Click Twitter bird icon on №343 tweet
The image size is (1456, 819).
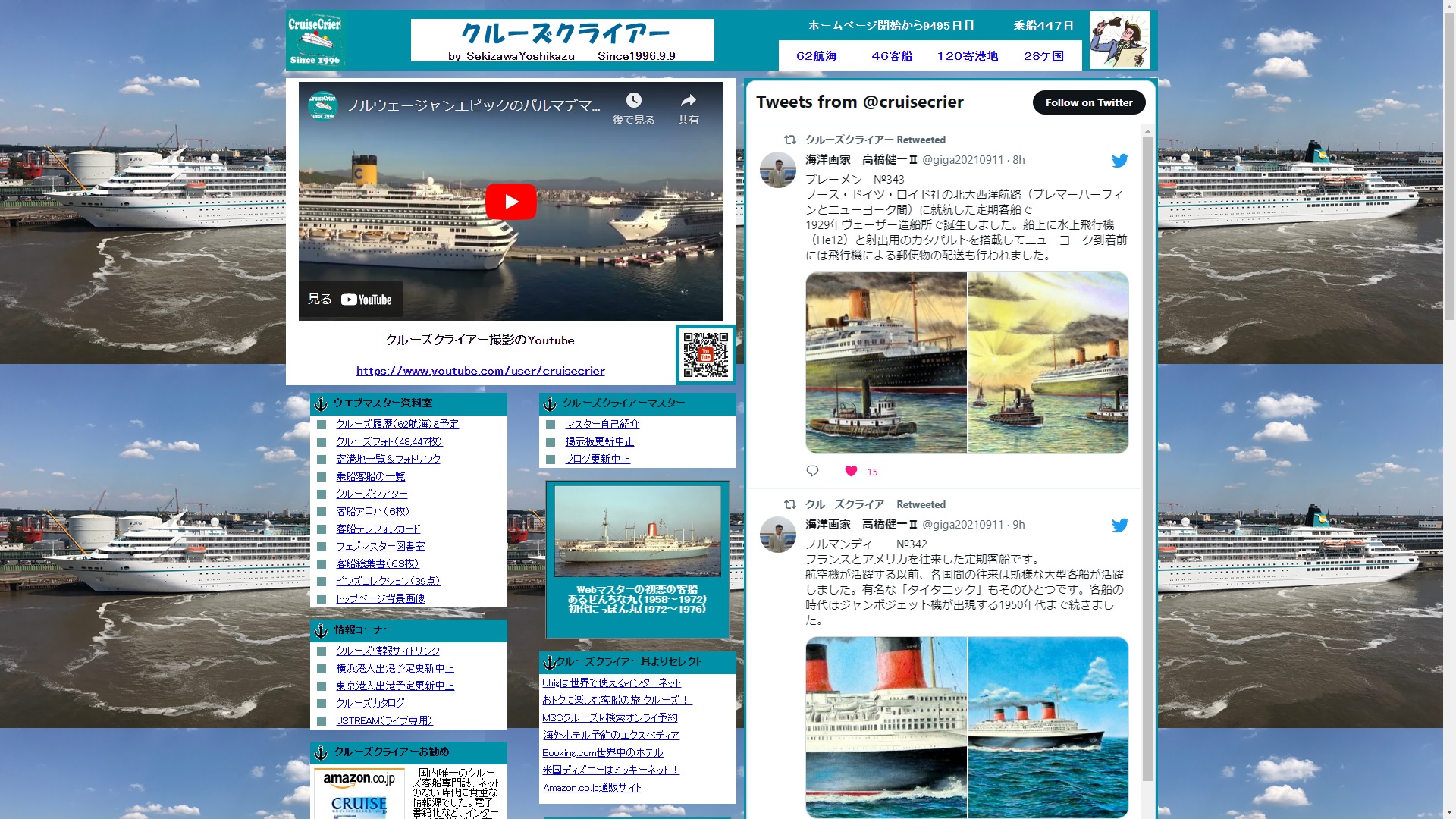click(x=1120, y=161)
